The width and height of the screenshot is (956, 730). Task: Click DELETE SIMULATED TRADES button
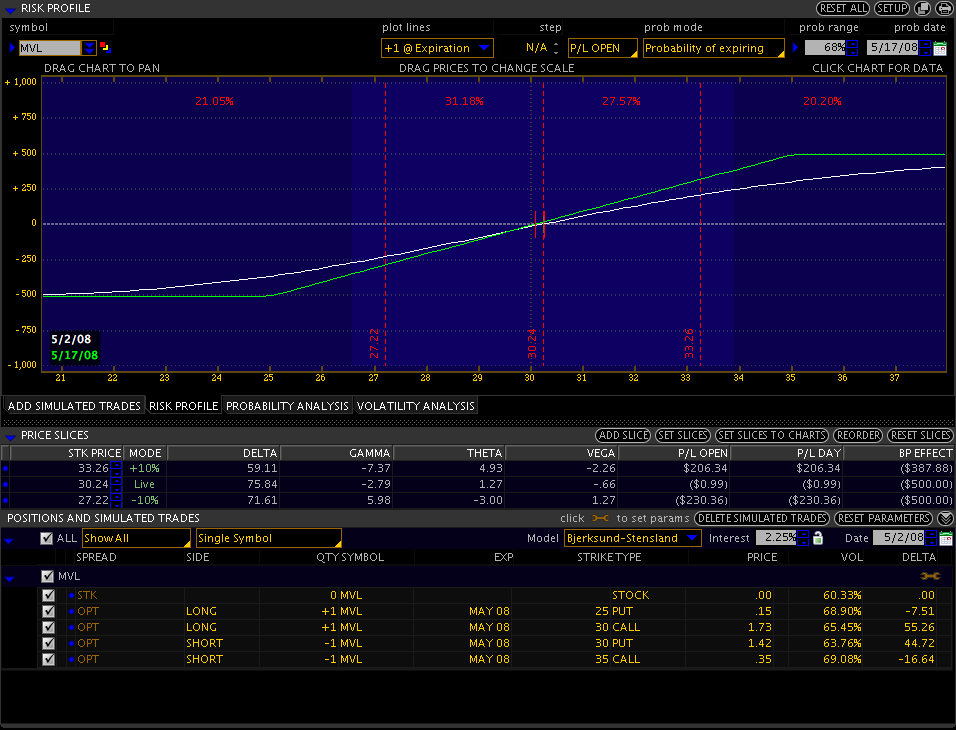(x=762, y=518)
